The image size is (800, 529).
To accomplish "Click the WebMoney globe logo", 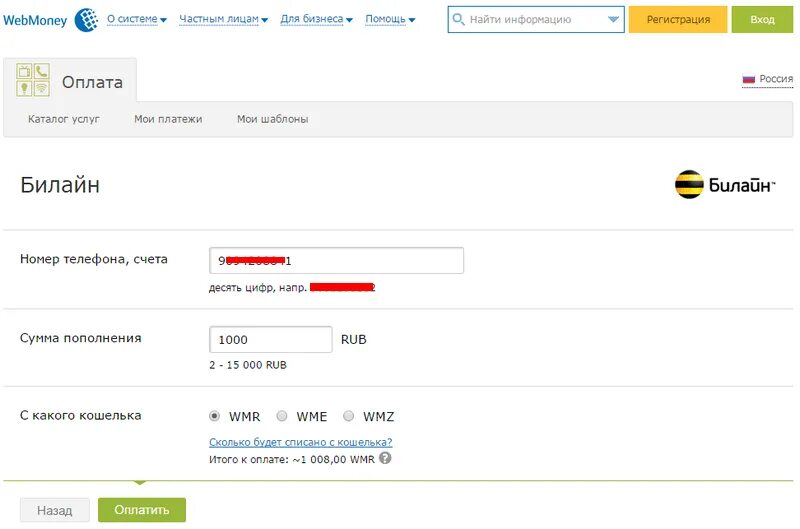I will [x=86, y=19].
